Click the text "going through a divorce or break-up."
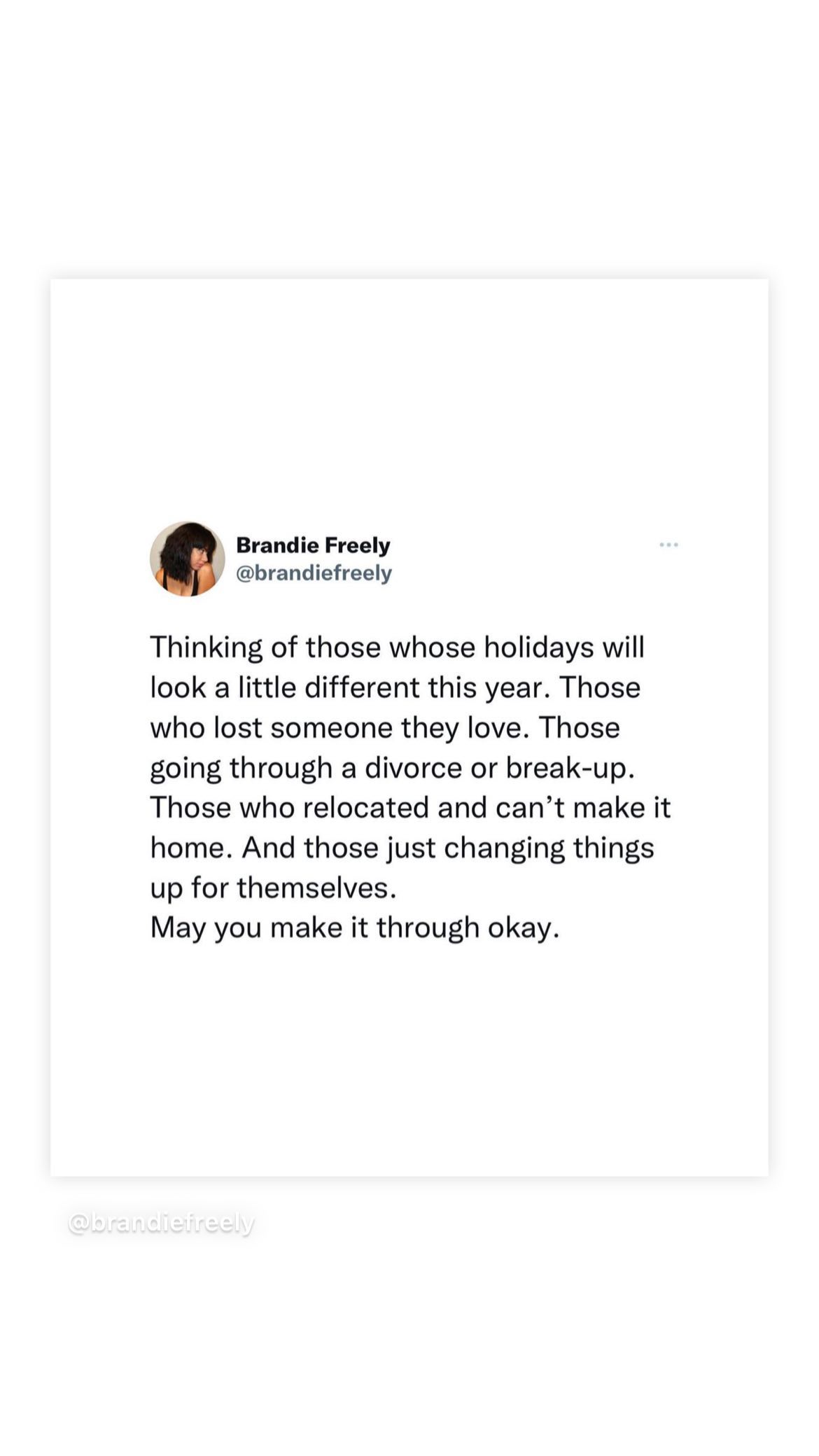The height and width of the screenshot is (1456, 819). tap(393, 769)
